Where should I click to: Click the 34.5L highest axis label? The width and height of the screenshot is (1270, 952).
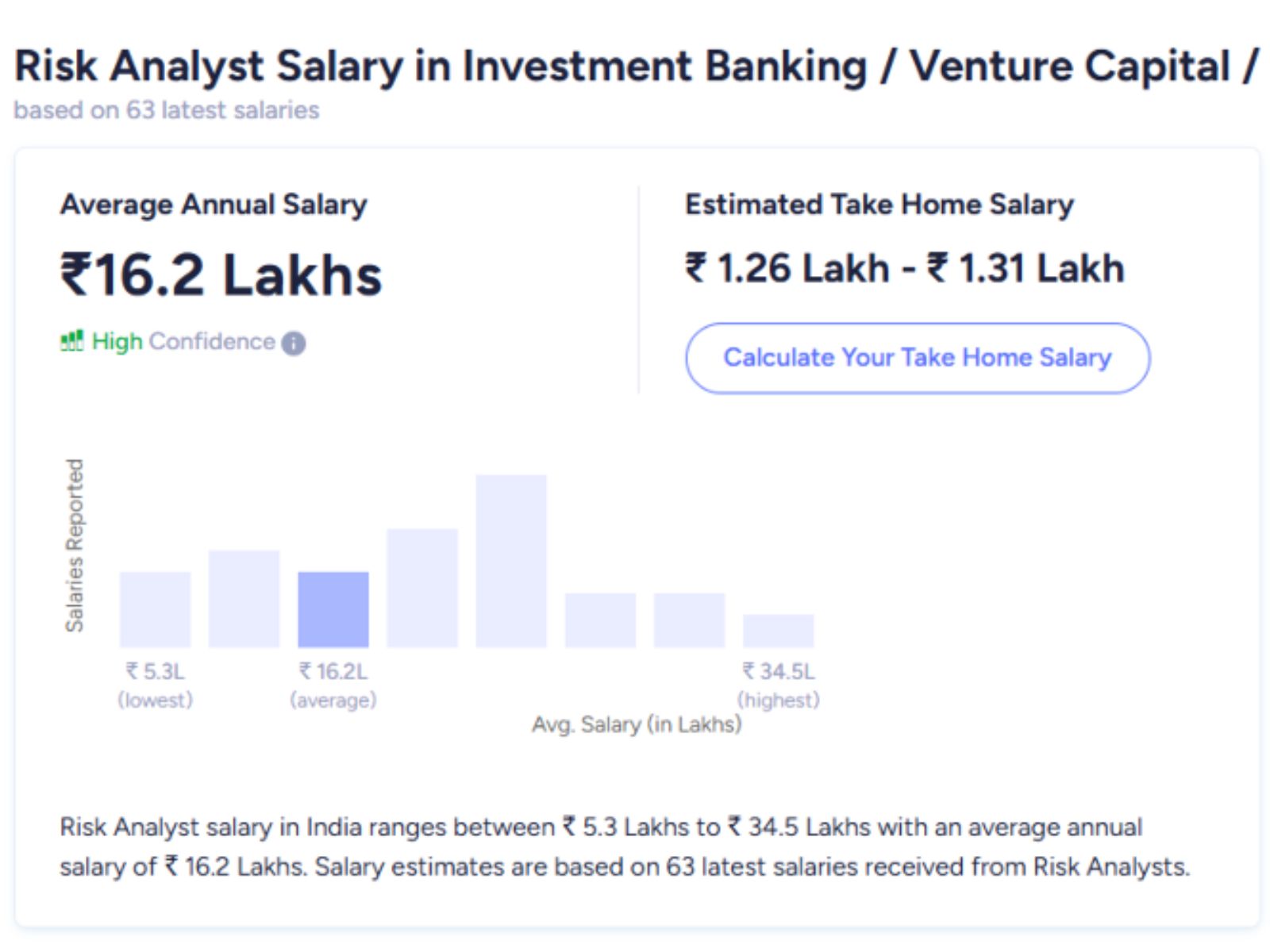pyautogui.click(x=778, y=671)
